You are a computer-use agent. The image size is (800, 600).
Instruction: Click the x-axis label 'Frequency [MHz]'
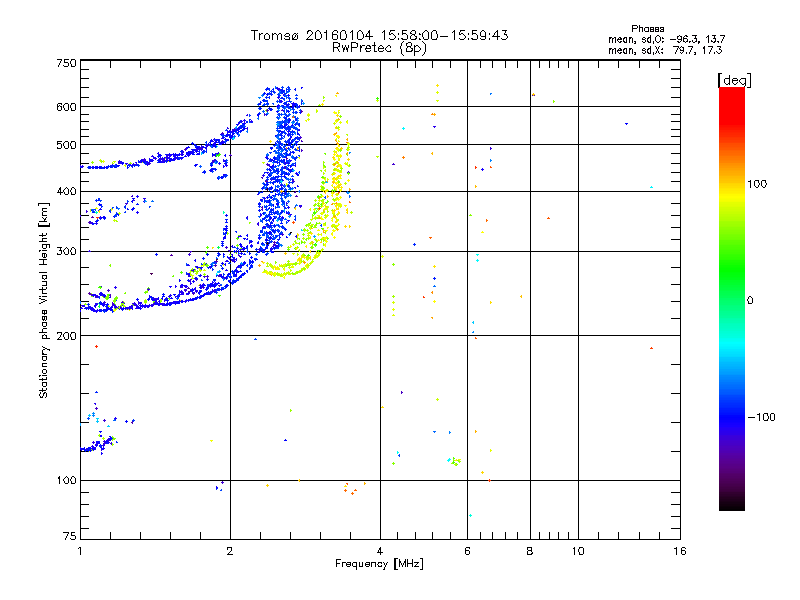tap(379, 564)
